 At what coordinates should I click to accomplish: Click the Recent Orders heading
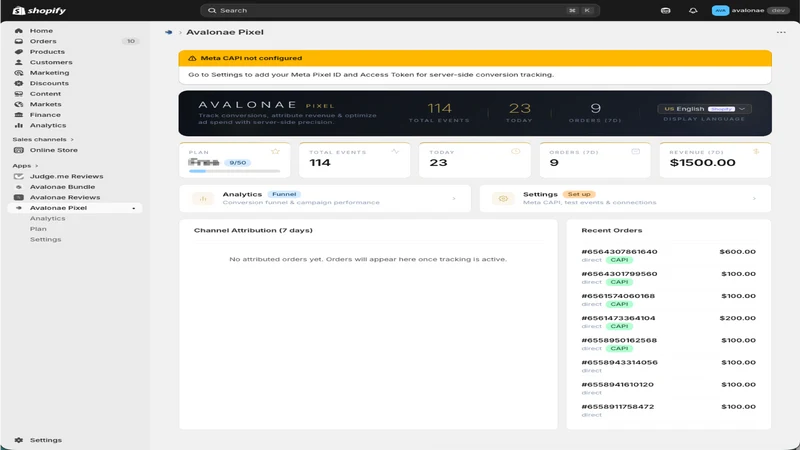612,230
